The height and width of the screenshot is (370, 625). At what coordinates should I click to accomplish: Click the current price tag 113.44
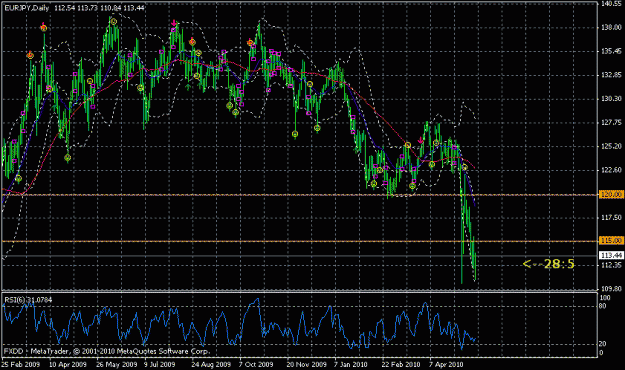(611, 255)
